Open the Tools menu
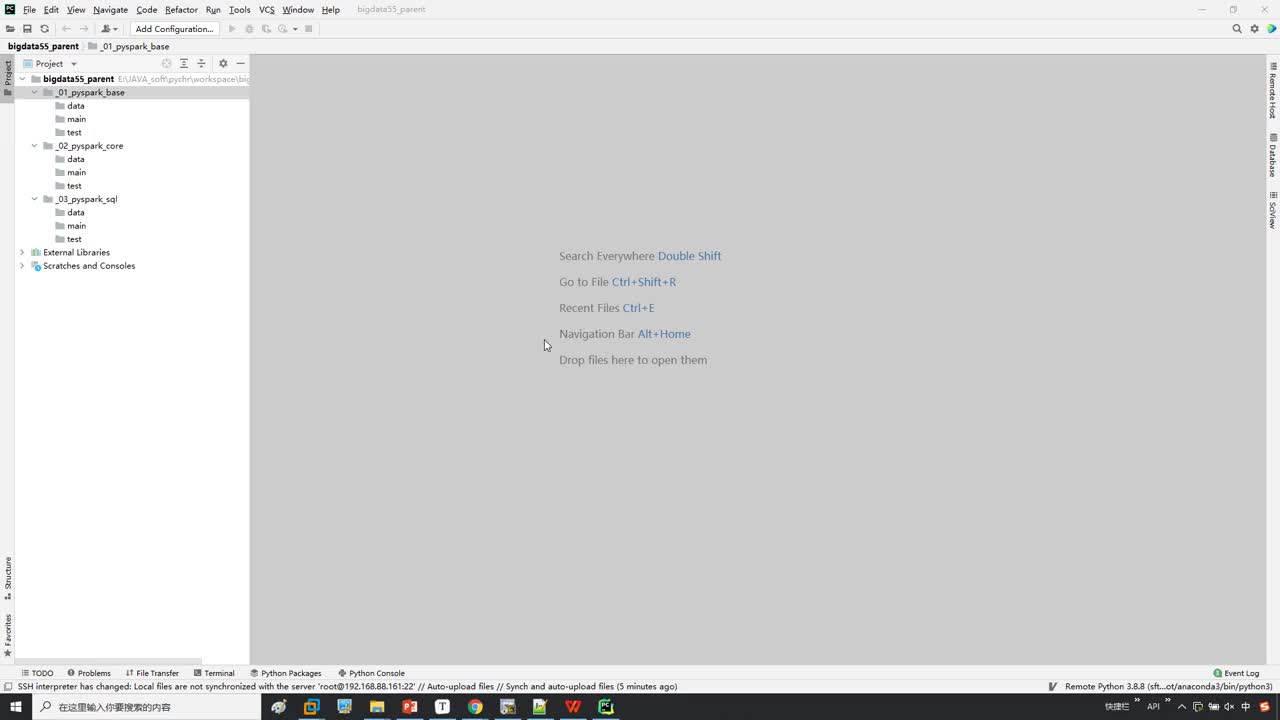This screenshot has width=1280, height=720. 239,10
